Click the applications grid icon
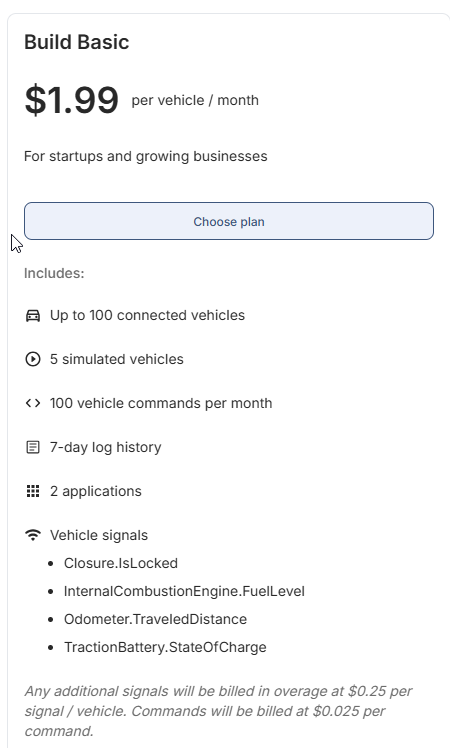 [33, 491]
